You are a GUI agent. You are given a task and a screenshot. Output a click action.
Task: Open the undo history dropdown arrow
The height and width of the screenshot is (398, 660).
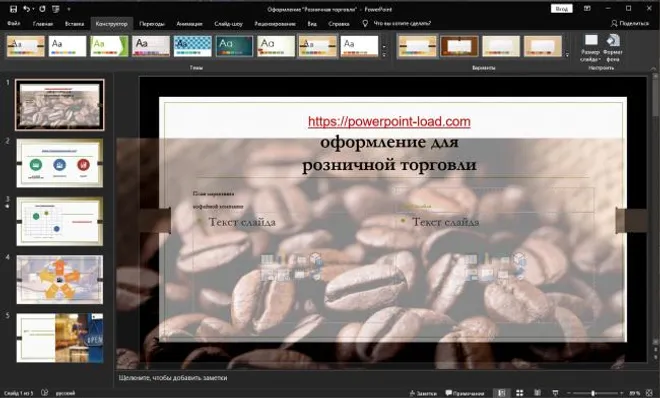coord(33,9)
